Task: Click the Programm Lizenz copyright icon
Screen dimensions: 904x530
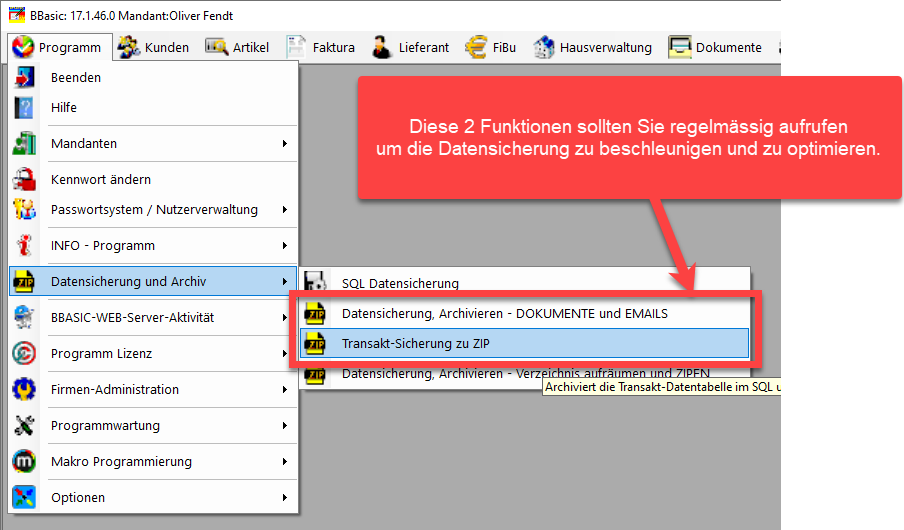Action: pos(24,354)
